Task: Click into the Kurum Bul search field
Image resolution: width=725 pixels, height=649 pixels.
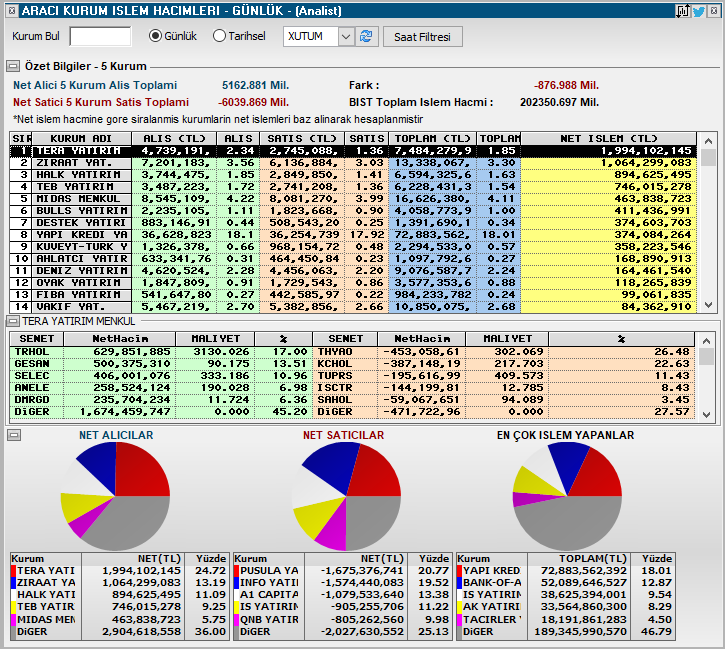Action: [x=100, y=36]
